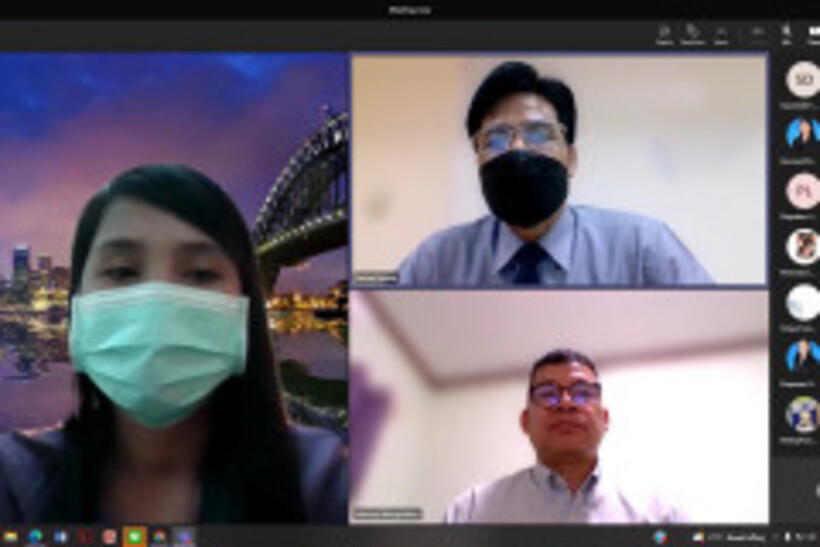Select the round emblem avatar at strip bottom
The width and height of the screenshot is (820, 547).
click(803, 414)
